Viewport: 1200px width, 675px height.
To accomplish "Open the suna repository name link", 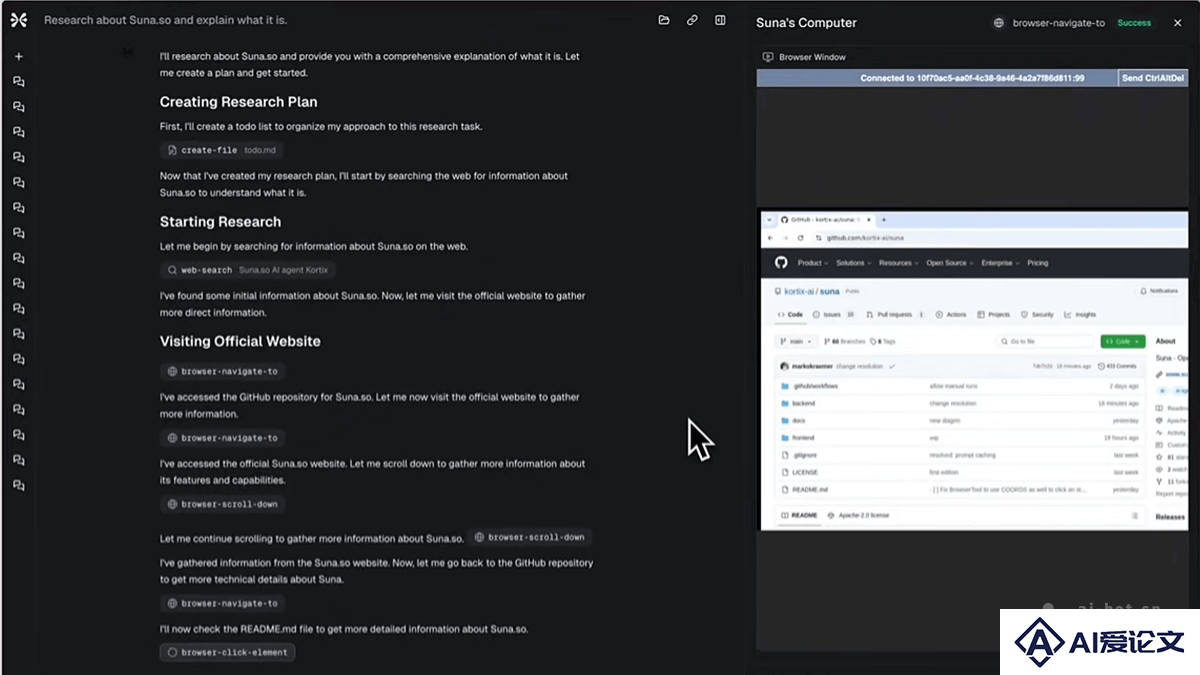I will pos(830,291).
